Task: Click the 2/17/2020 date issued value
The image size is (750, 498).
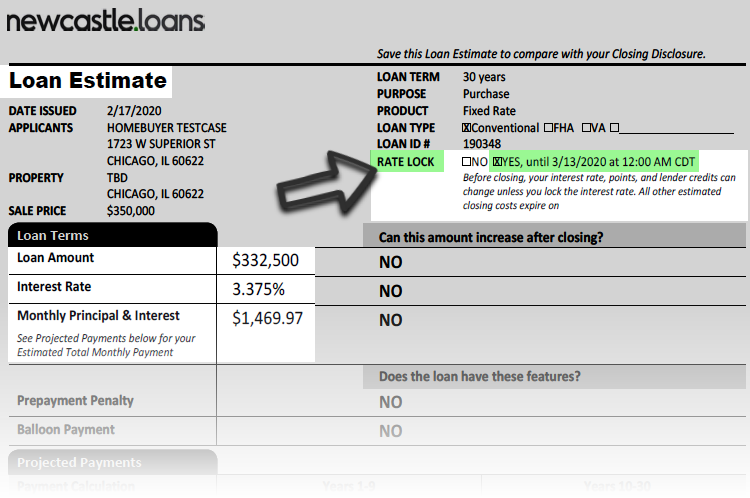Action: pos(134,111)
